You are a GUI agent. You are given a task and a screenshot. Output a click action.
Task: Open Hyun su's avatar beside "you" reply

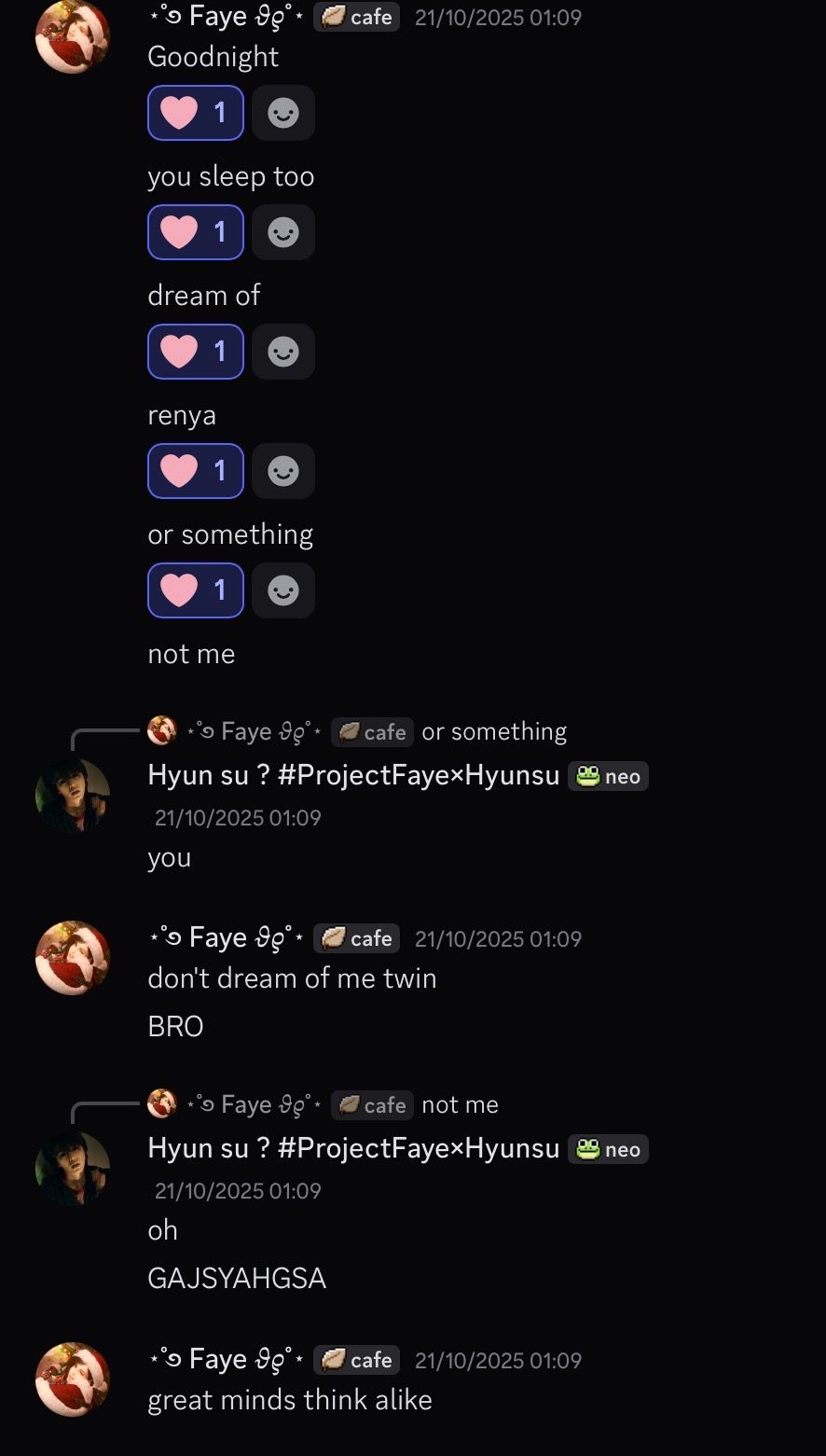[73, 795]
